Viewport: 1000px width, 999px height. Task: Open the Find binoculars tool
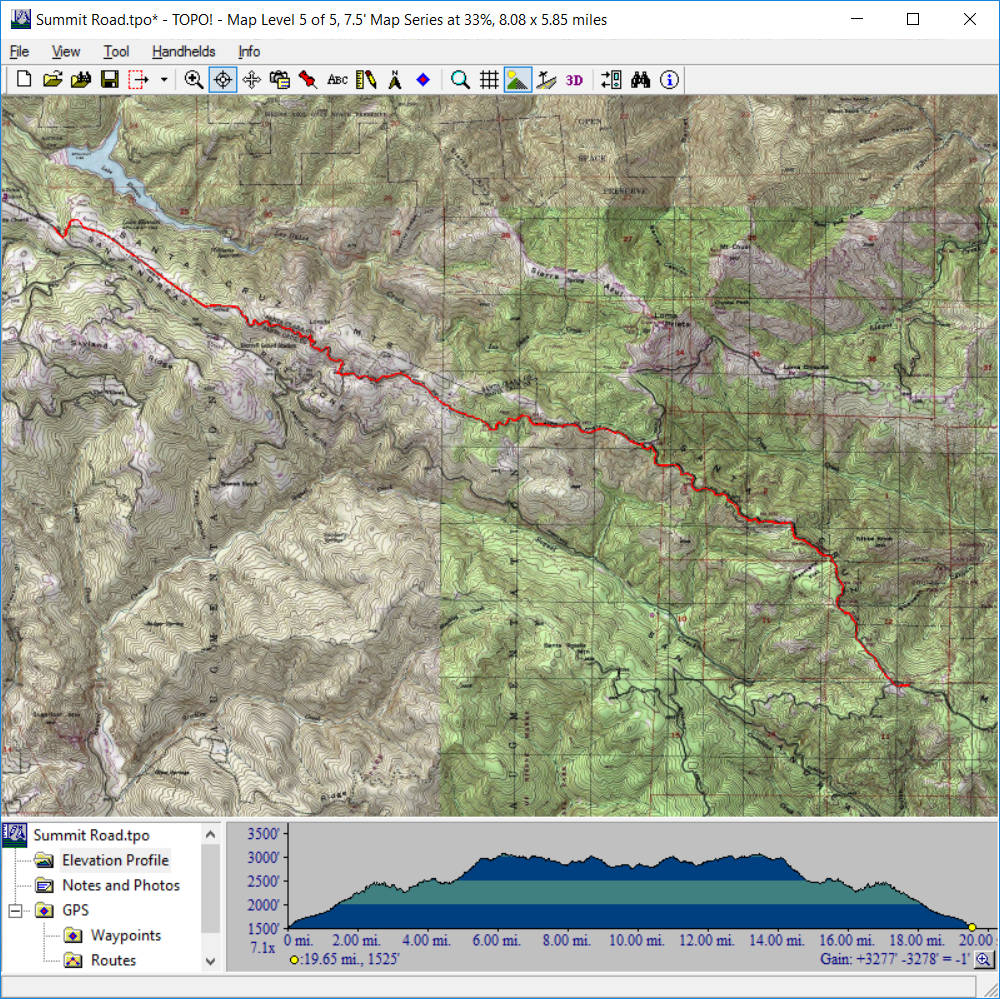[x=641, y=80]
